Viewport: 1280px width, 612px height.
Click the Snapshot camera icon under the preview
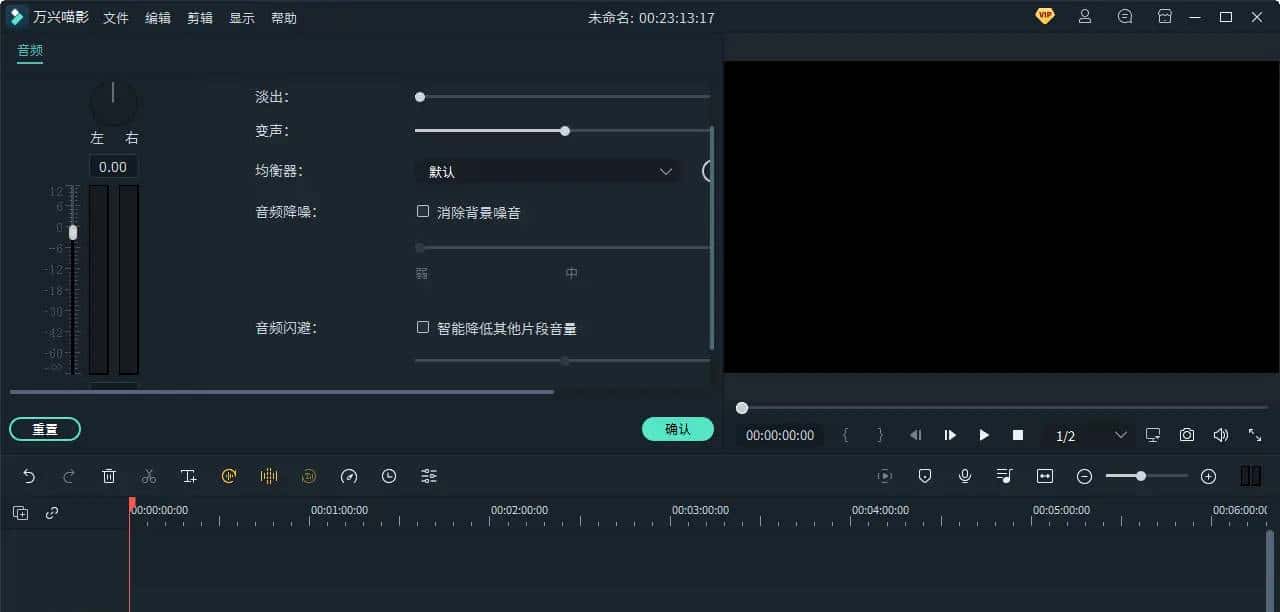[1186, 435]
